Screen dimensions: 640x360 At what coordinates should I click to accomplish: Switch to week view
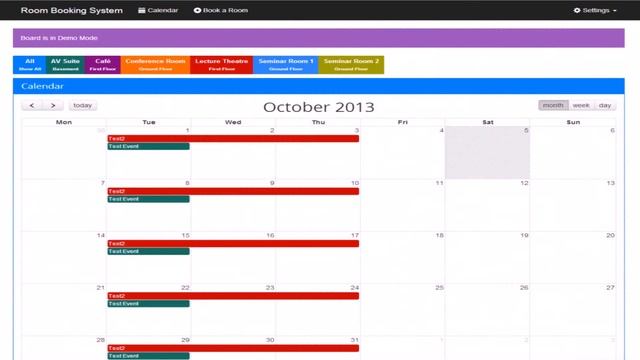click(x=581, y=105)
